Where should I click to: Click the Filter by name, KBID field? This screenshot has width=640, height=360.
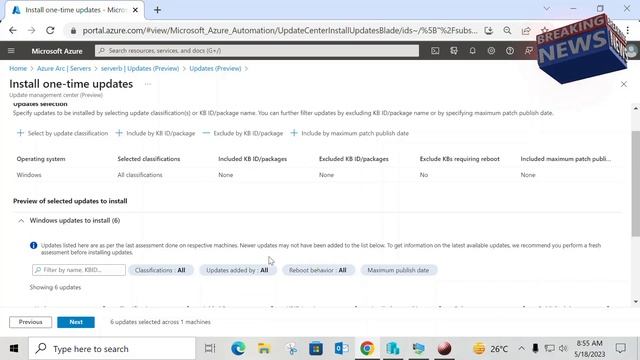pyautogui.click(x=79, y=270)
